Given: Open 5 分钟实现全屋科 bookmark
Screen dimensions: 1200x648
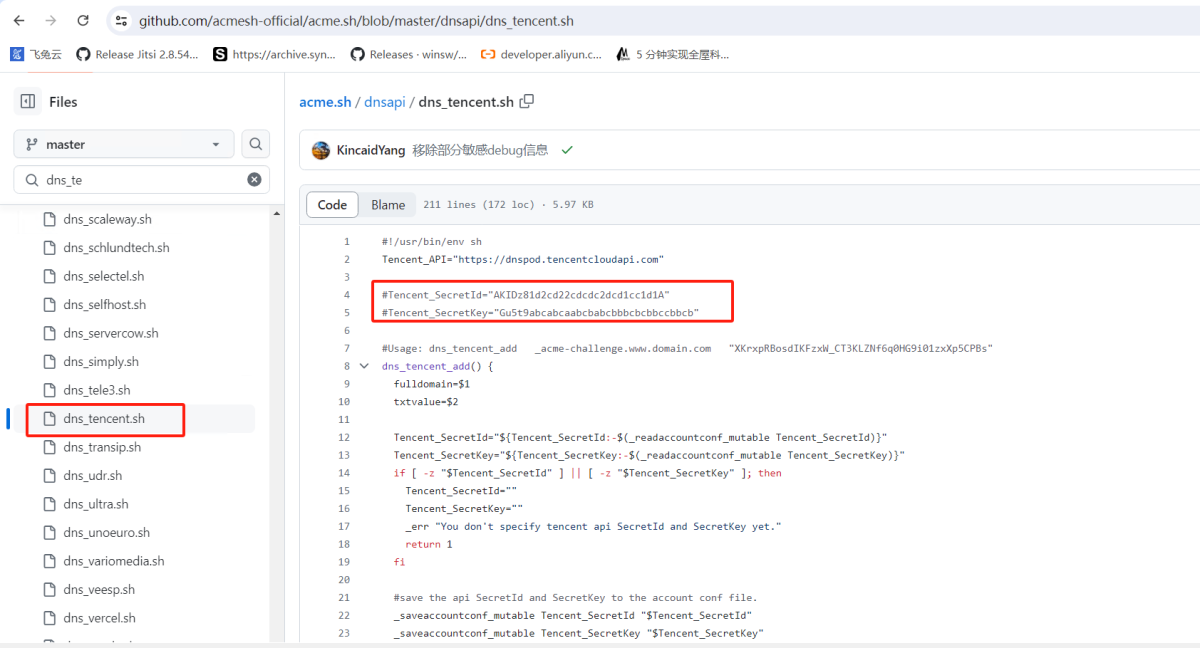Looking at the screenshot, I should (x=673, y=55).
